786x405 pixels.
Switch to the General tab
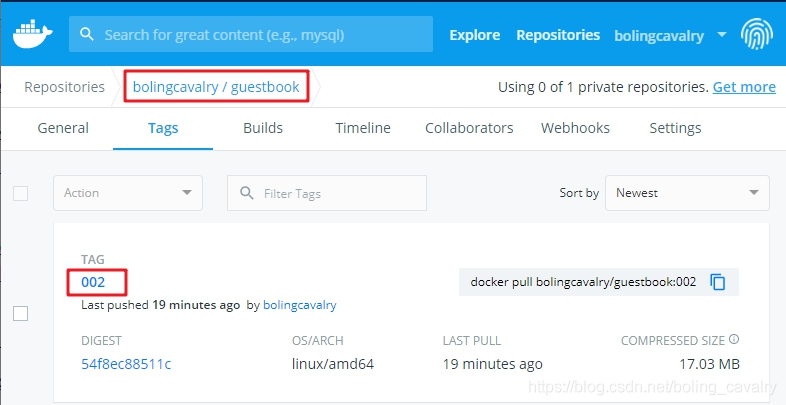(63, 128)
